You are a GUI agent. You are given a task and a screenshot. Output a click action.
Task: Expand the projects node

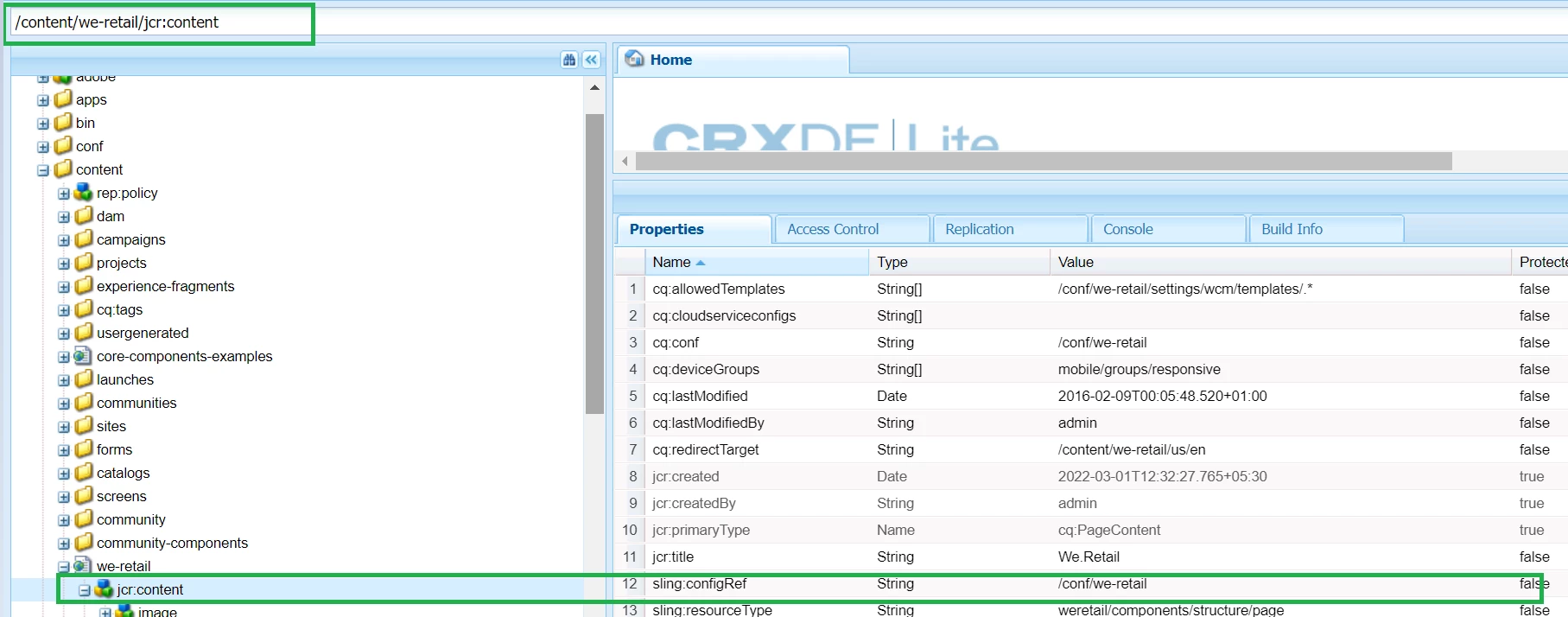(64, 264)
